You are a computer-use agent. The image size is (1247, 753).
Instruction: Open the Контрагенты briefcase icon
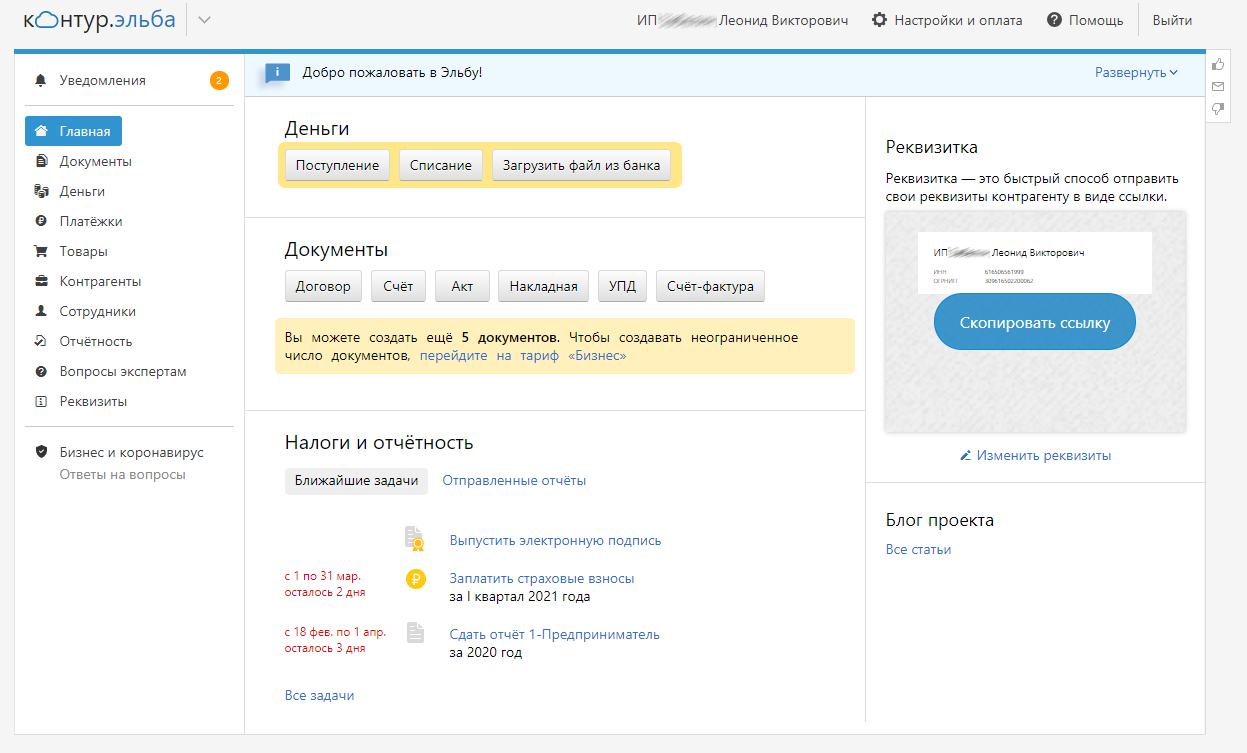(39, 280)
